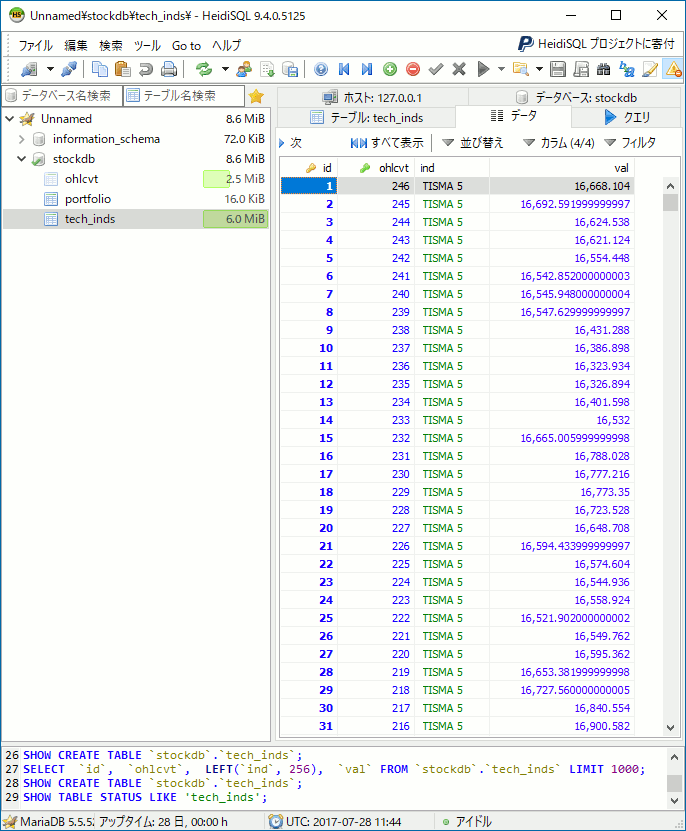This screenshot has height=831, width=686.
Task: Switch to the クエリ tab
Action: click(x=627, y=117)
